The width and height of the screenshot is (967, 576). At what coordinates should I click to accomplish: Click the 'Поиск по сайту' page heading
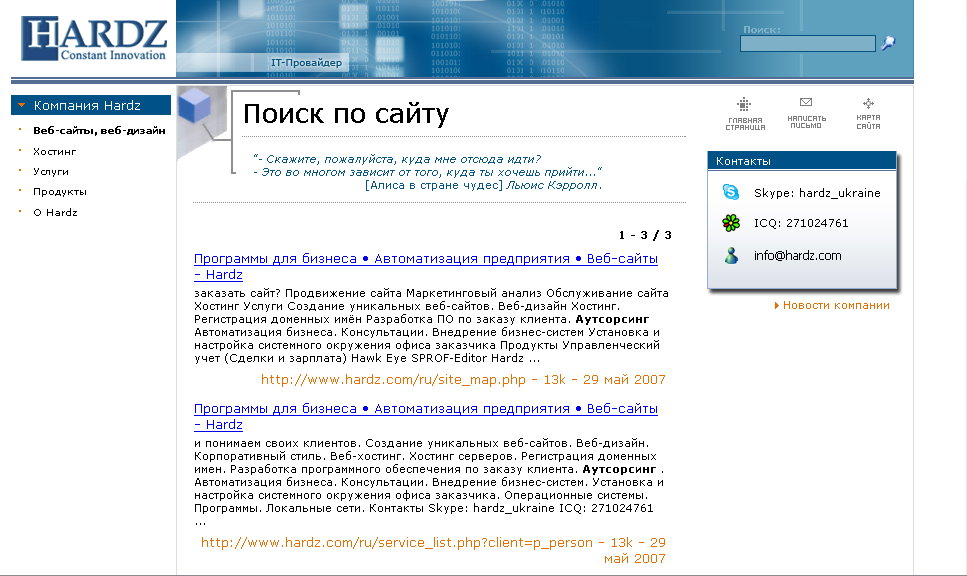(x=346, y=114)
